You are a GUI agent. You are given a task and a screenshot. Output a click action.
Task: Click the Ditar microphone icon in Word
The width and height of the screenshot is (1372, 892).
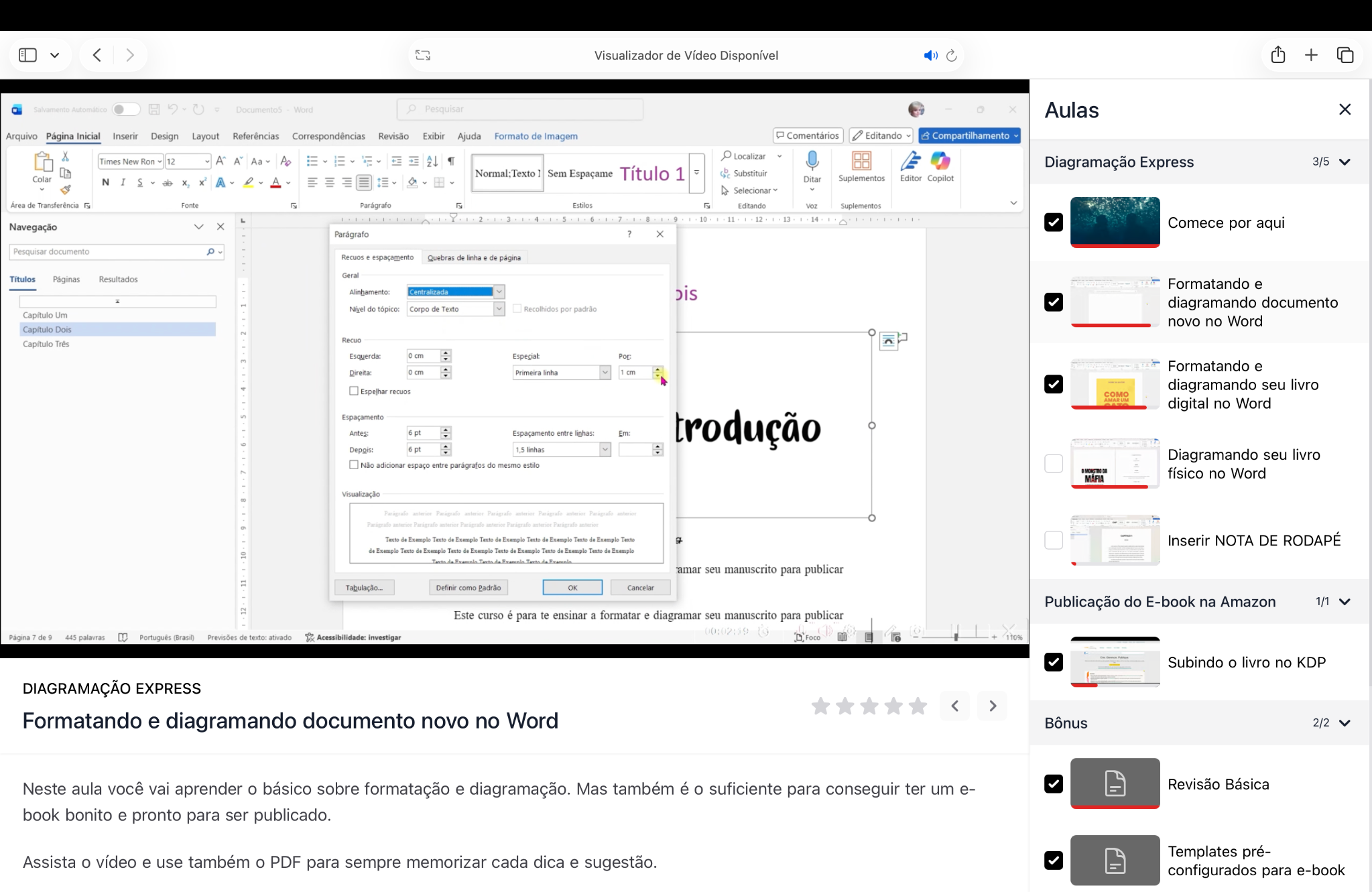coord(812,161)
